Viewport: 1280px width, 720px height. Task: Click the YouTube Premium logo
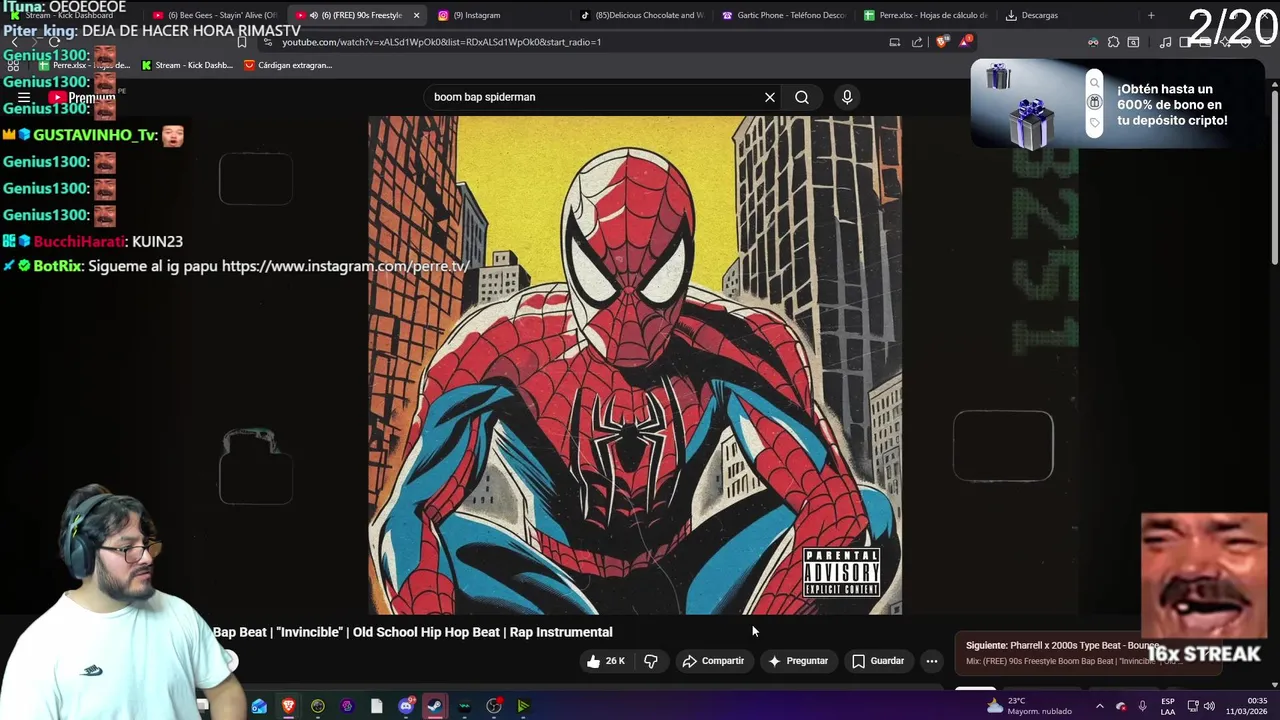82,98
